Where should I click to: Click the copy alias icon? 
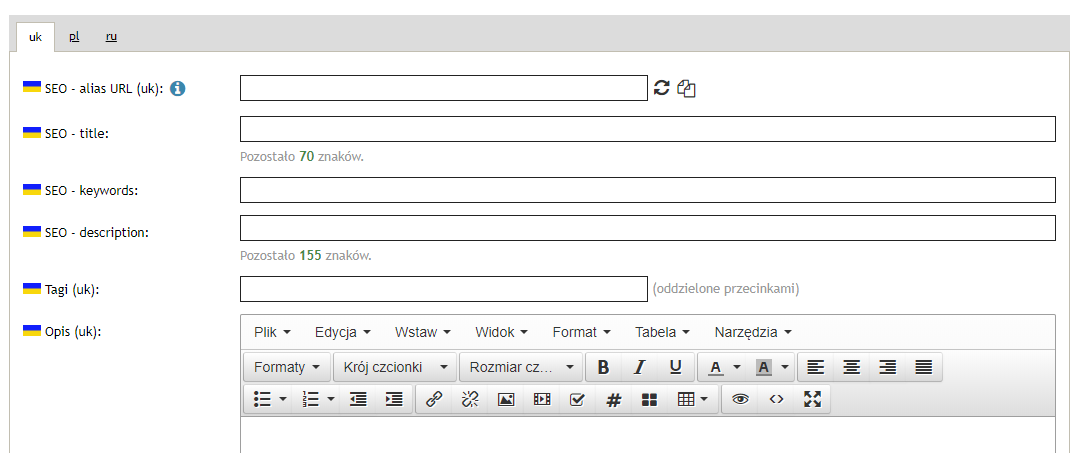(x=686, y=88)
